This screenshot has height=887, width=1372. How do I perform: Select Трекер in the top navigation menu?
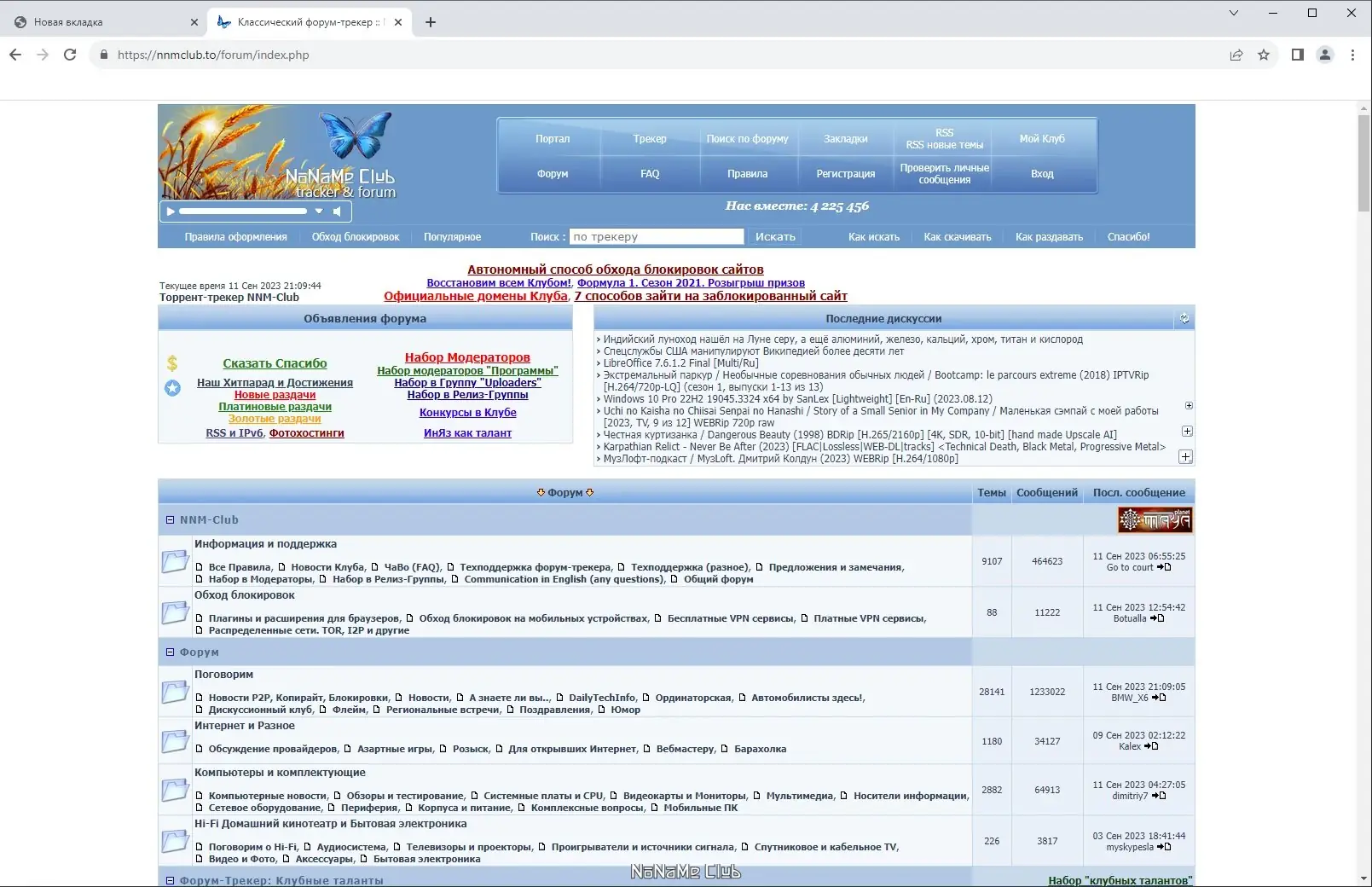click(650, 138)
